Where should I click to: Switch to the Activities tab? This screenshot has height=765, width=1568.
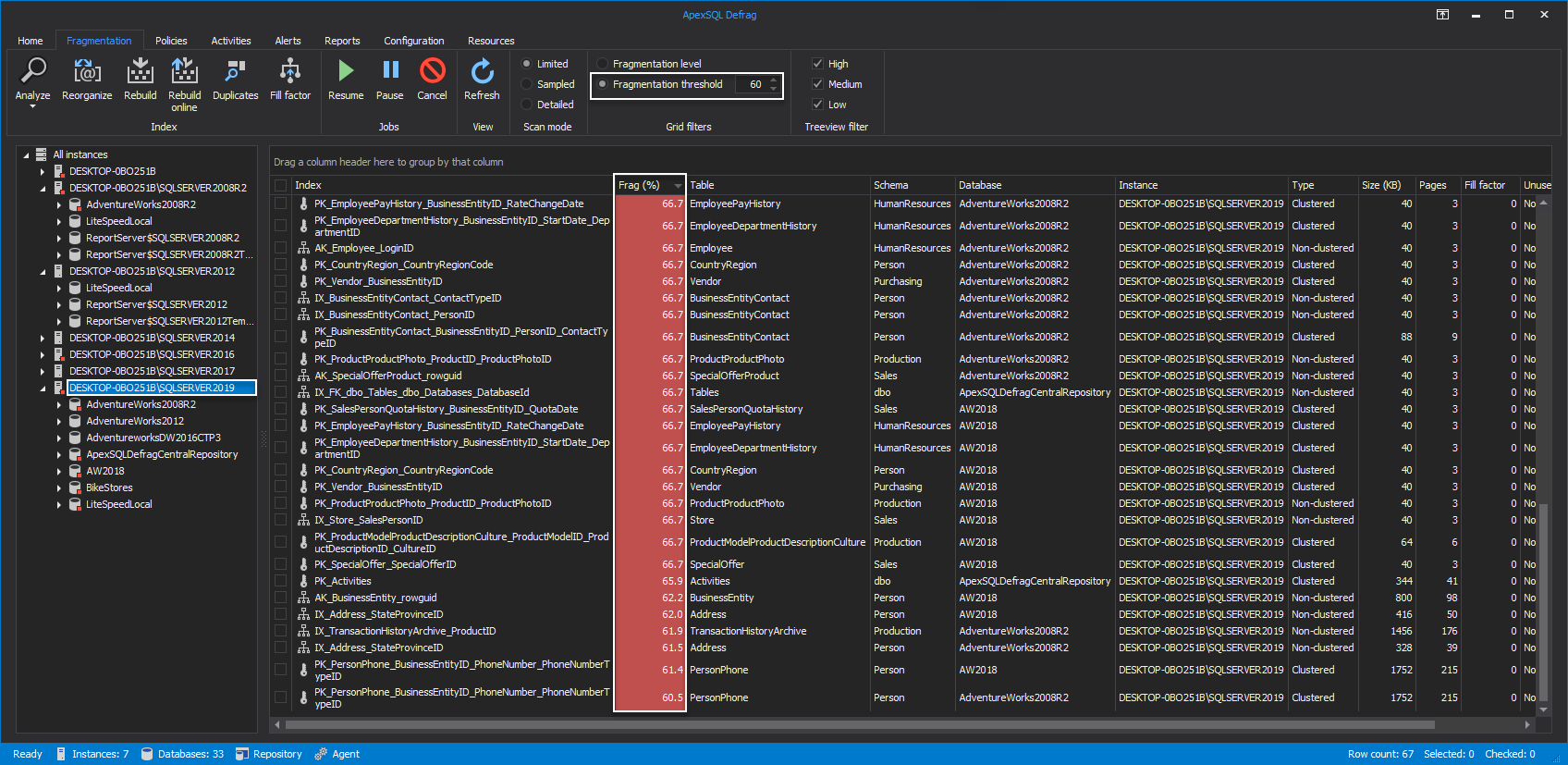[x=231, y=41]
